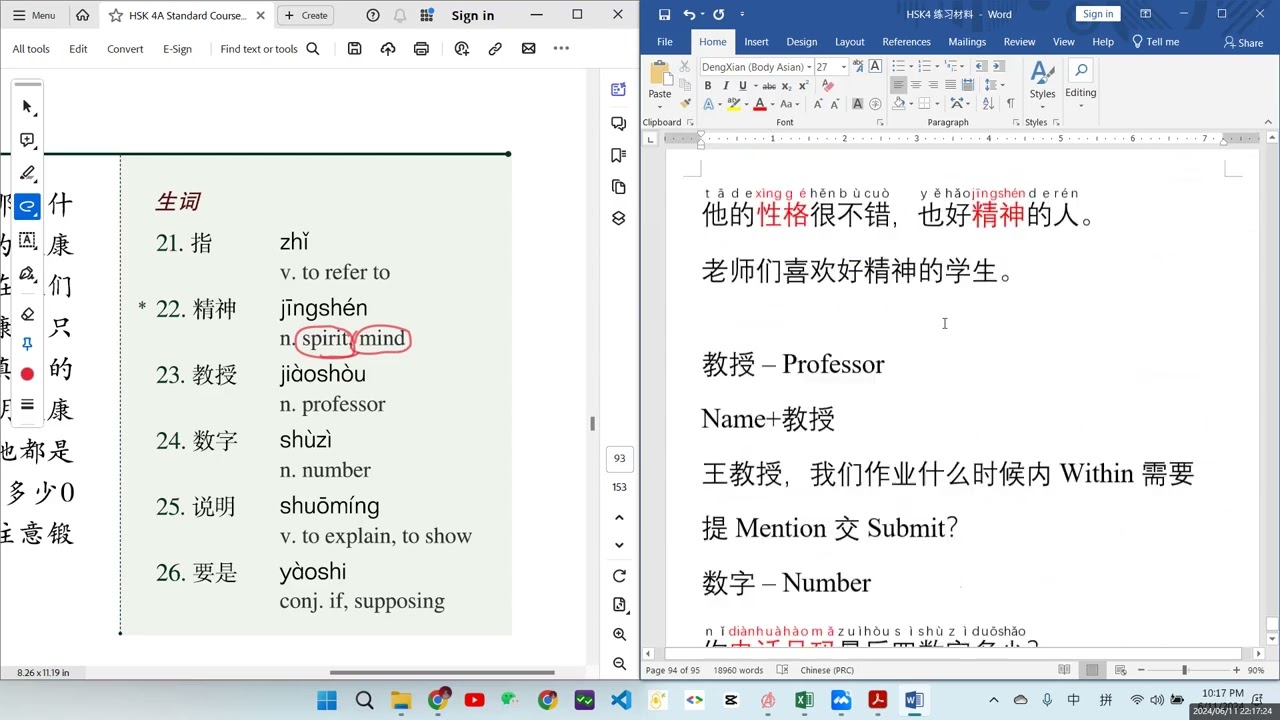Open the DengXian font name dropdown
This screenshot has height=720, width=1280.
808,67
